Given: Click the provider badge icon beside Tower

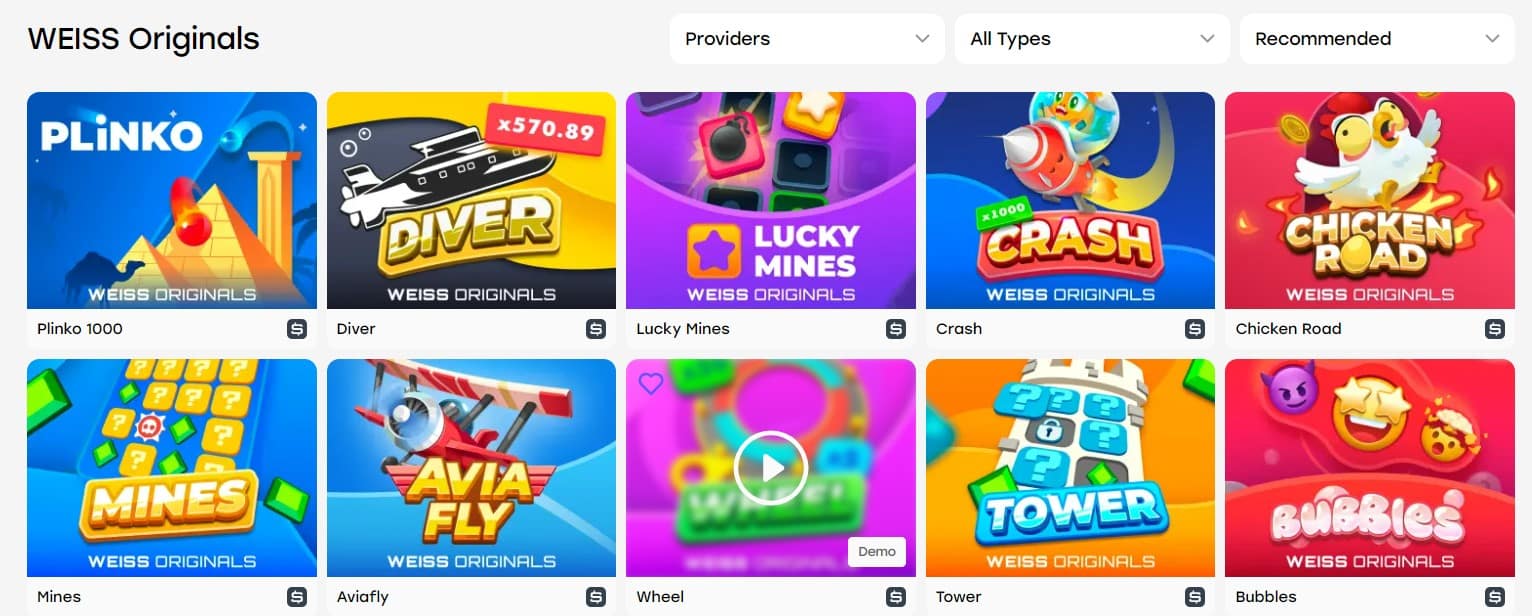Looking at the screenshot, I should tap(1195, 597).
